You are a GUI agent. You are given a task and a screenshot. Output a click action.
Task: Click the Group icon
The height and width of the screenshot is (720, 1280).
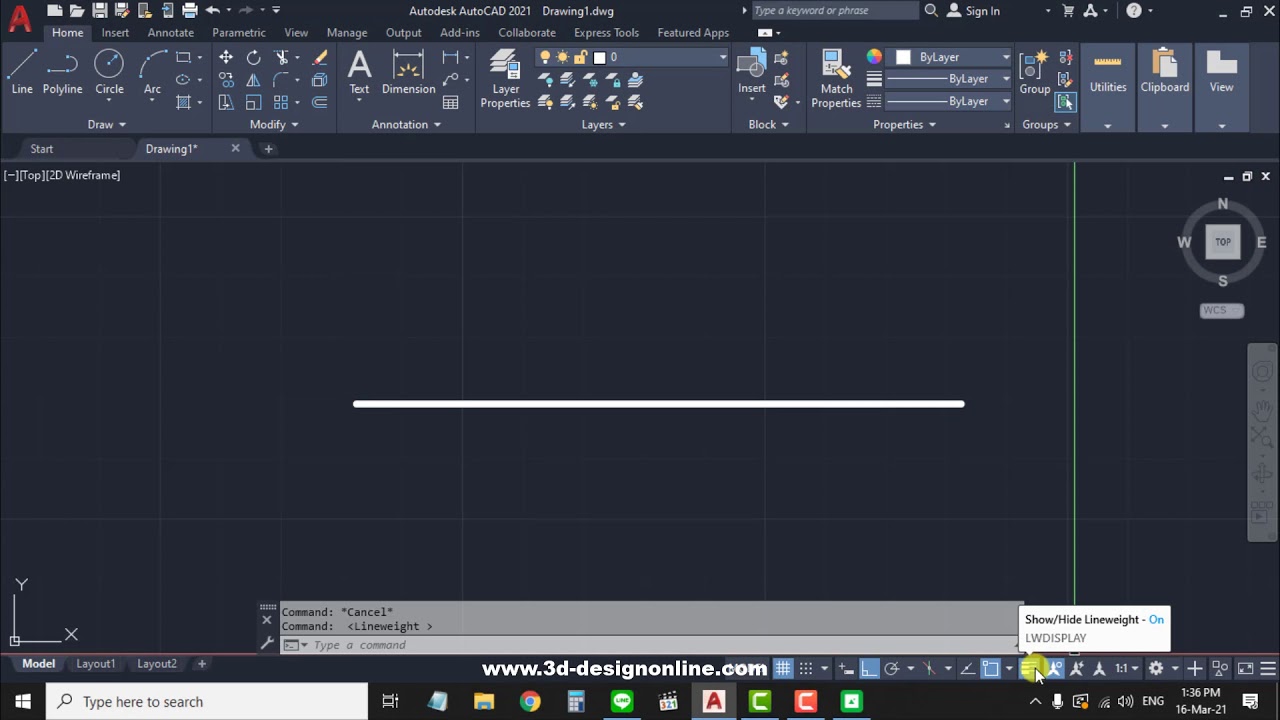pyautogui.click(x=1035, y=73)
